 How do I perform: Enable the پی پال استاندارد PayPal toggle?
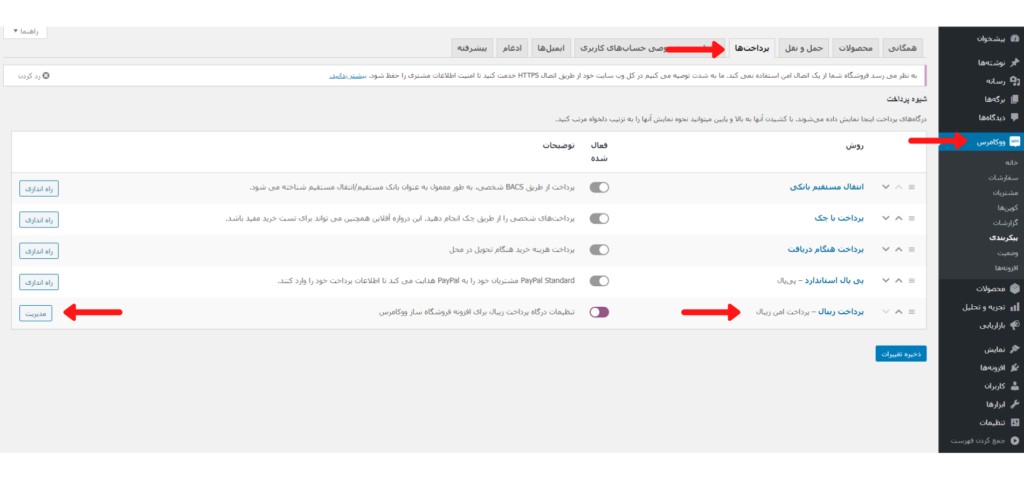pos(599,281)
